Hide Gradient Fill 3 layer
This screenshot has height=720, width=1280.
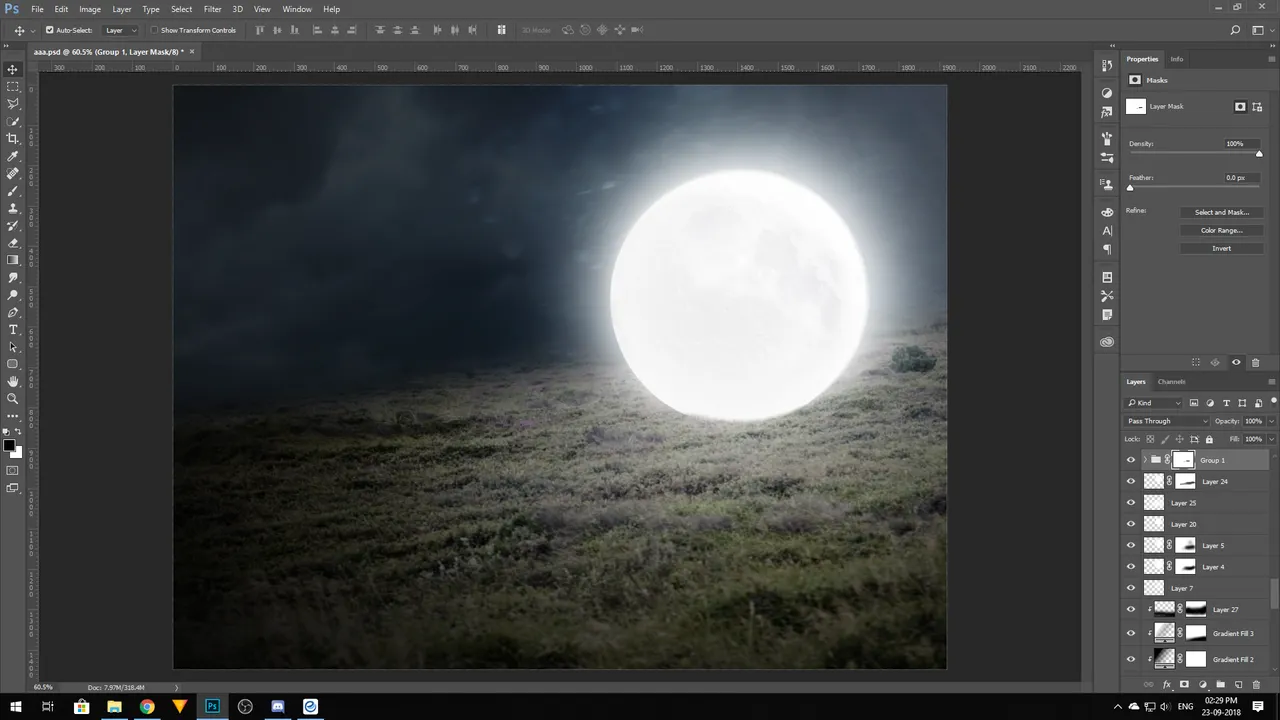tap(1131, 633)
